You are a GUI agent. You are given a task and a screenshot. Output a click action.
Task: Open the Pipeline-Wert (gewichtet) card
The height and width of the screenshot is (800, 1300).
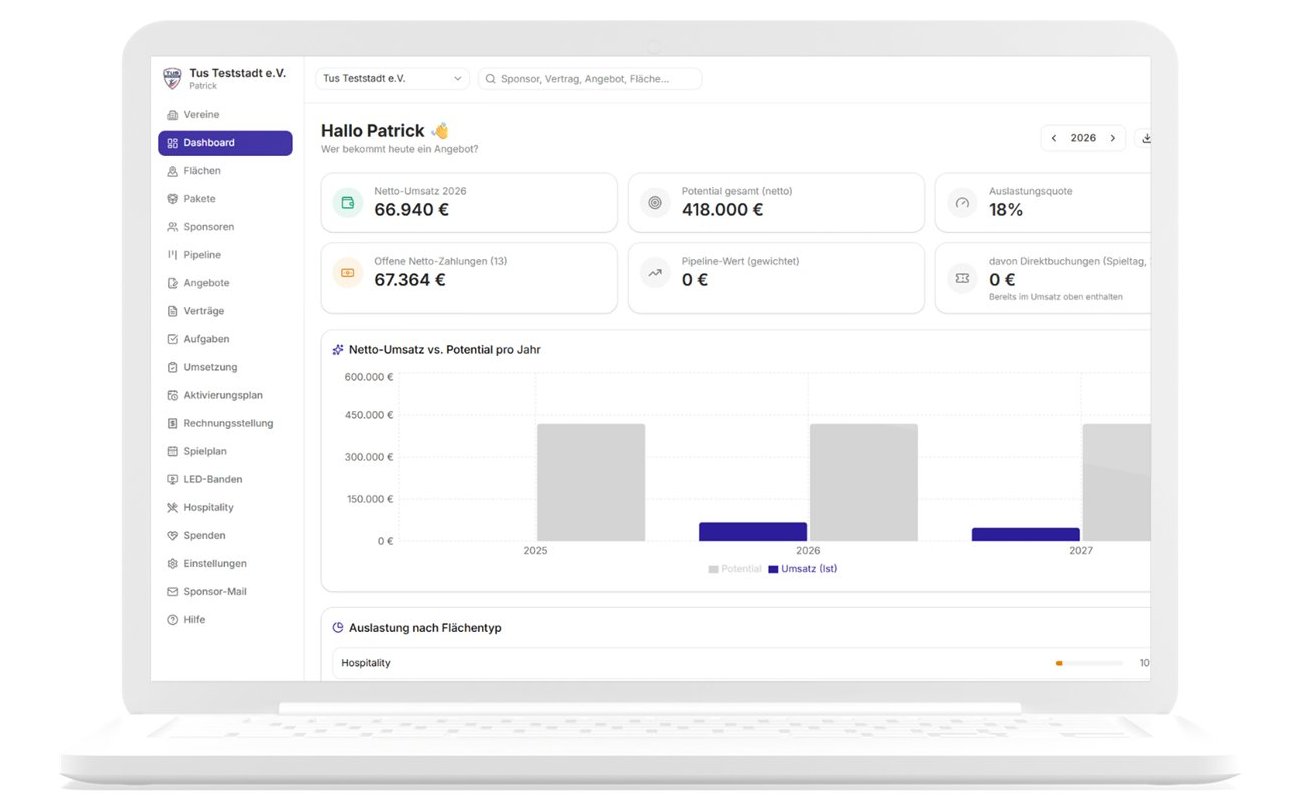[x=776, y=278]
